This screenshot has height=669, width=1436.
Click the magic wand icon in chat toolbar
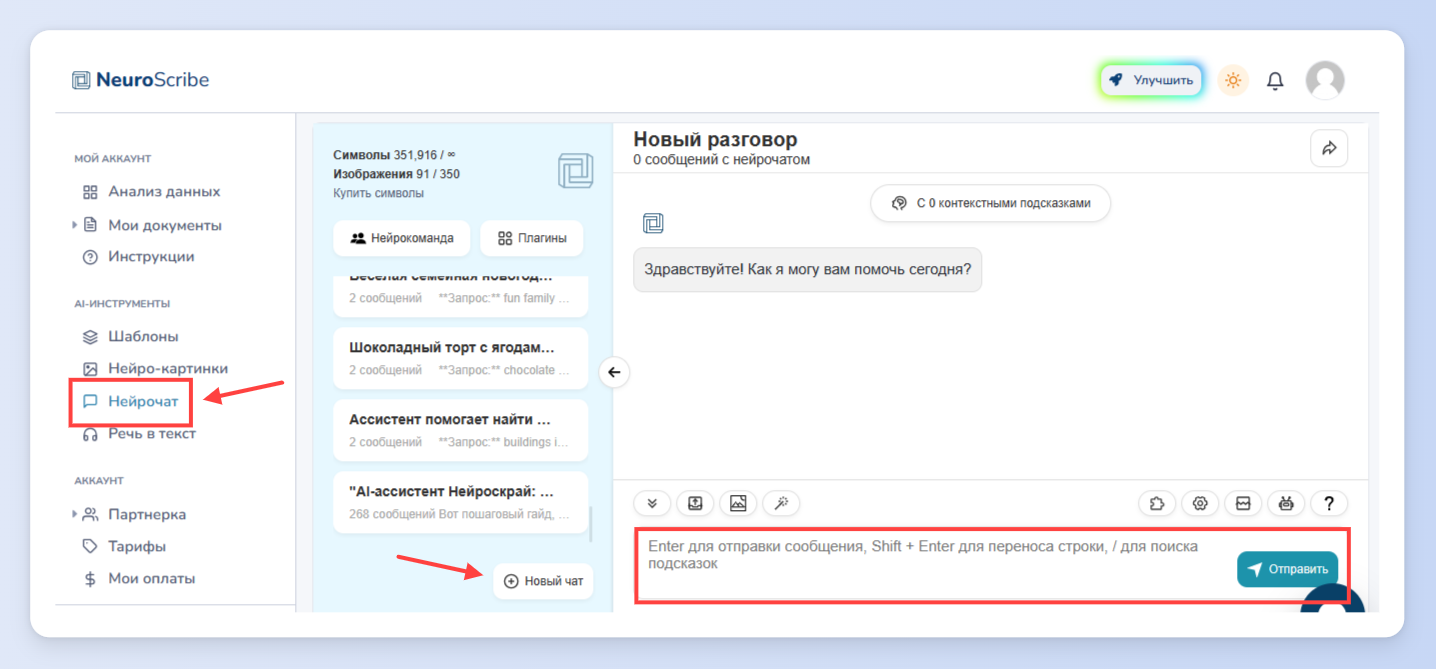[781, 503]
